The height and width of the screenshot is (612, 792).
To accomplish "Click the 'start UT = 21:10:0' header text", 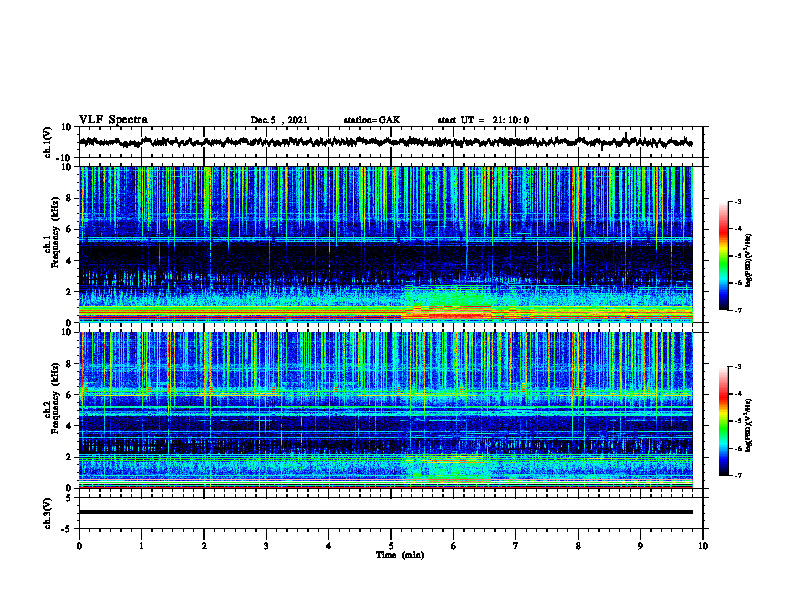I will coord(483,120).
